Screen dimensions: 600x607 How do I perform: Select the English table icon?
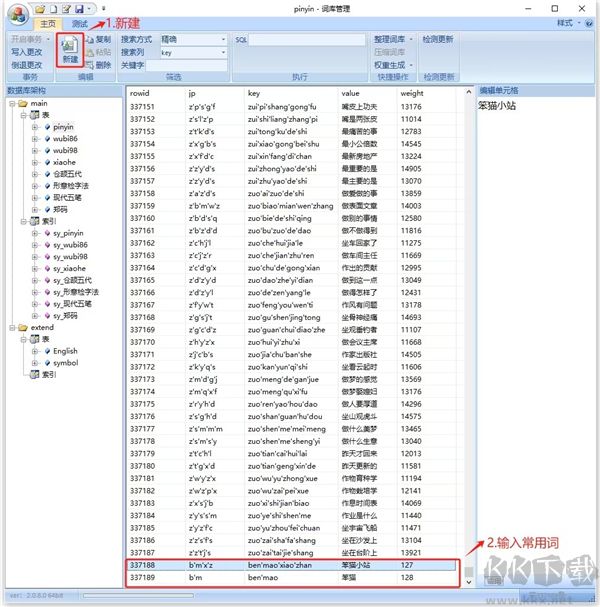pos(47,351)
